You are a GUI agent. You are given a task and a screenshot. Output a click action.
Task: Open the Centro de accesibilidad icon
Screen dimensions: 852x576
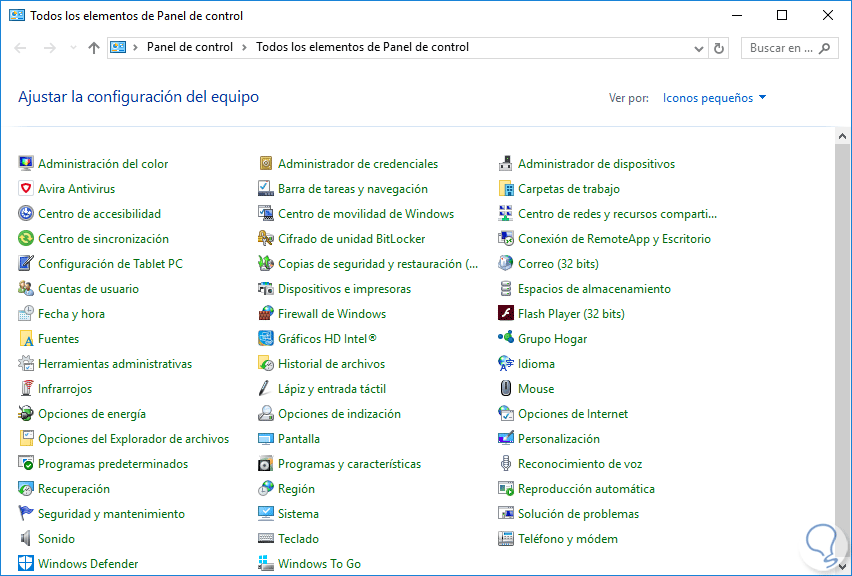pyautogui.click(x=26, y=214)
